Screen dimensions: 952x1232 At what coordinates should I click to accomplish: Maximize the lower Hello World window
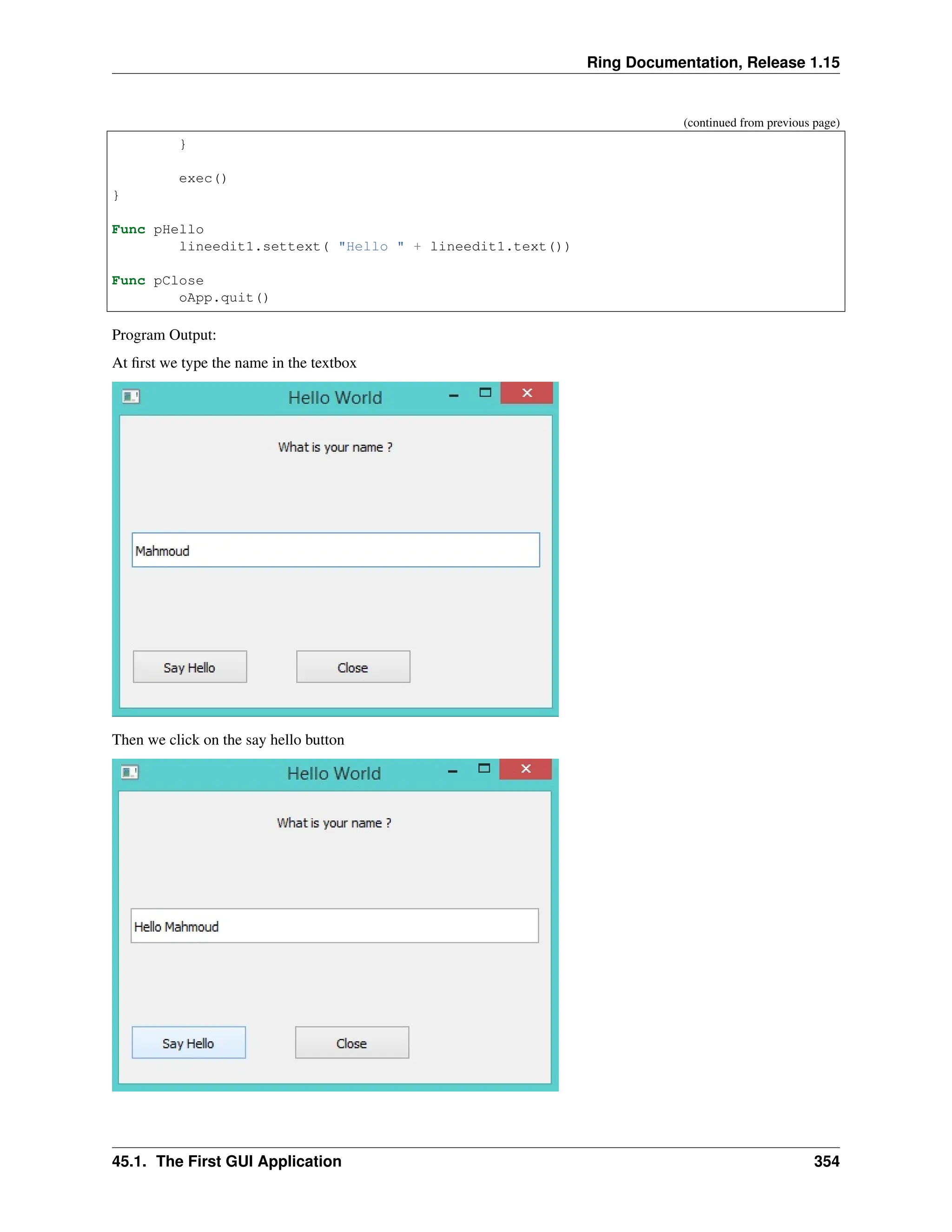click(484, 768)
